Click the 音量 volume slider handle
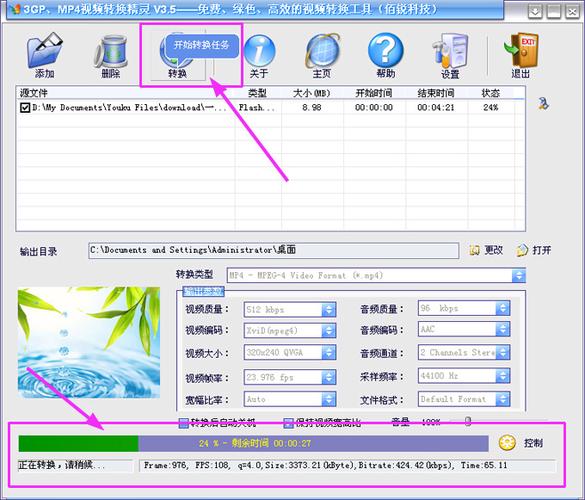The height and width of the screenshot is (500, 585). coord(468,422)
